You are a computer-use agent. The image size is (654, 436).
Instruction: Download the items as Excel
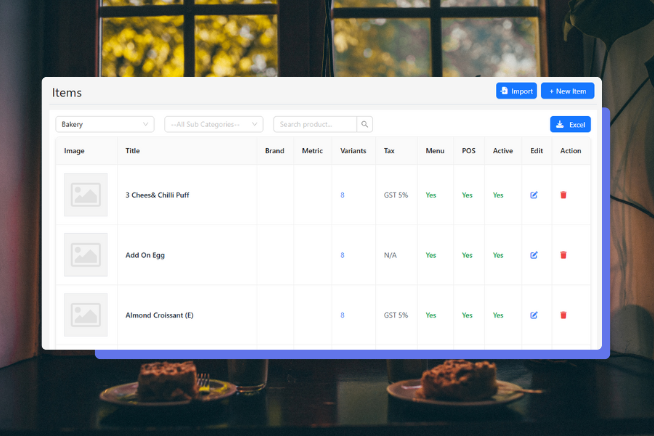[570, 124]
